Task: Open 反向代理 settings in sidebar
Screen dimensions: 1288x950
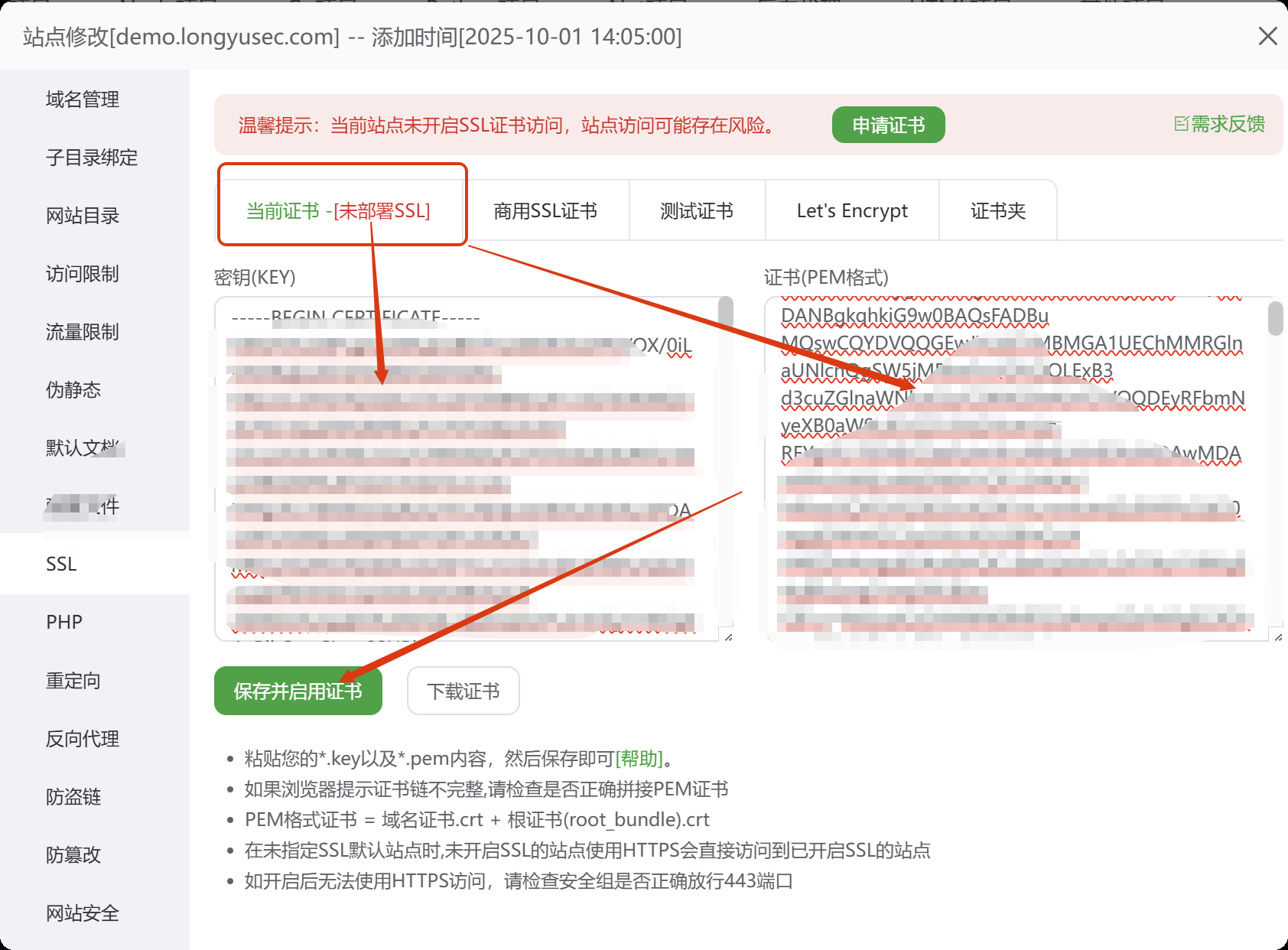Action: 83,739
